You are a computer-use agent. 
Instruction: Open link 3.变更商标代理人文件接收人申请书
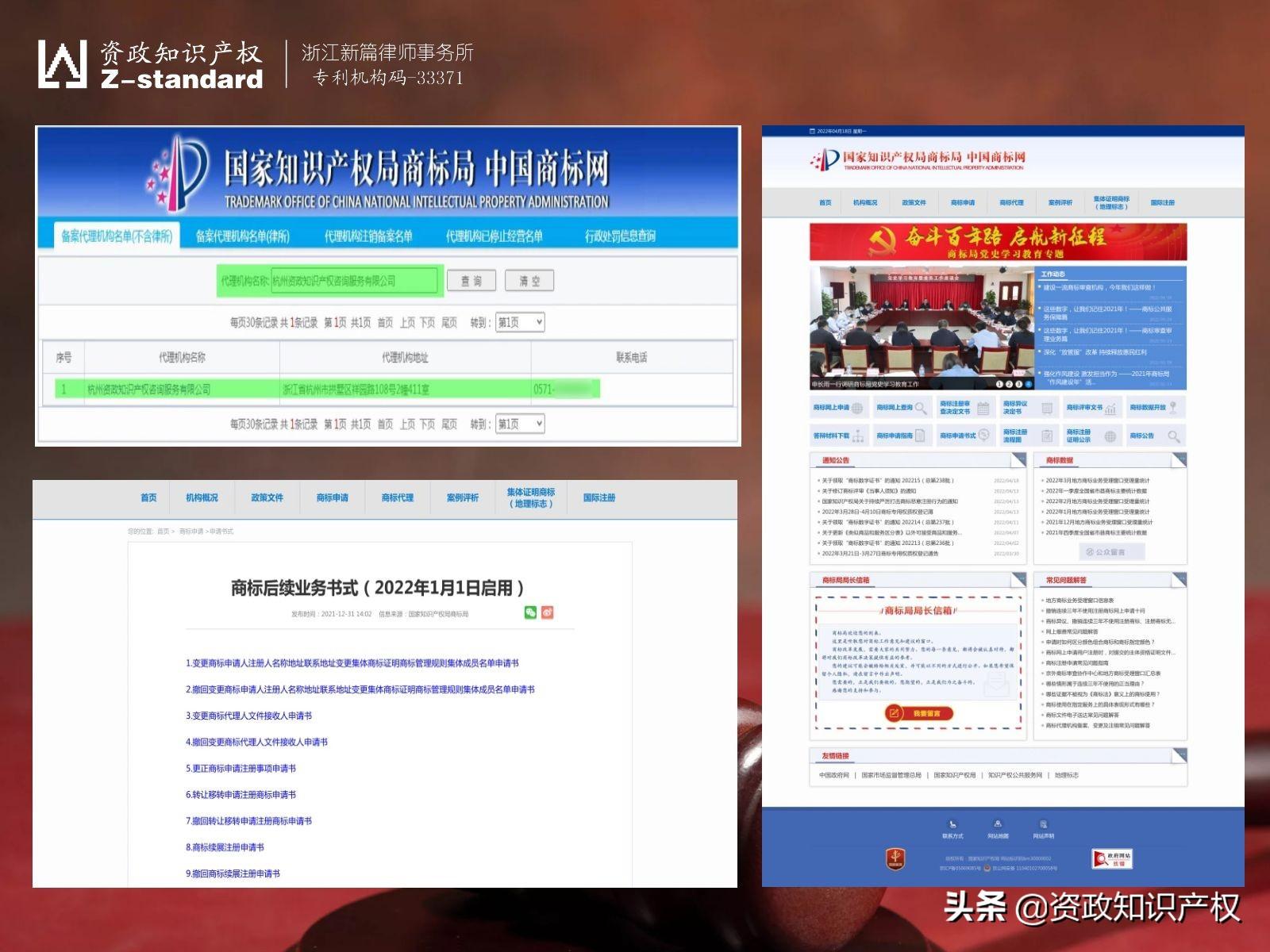point(249,716)
